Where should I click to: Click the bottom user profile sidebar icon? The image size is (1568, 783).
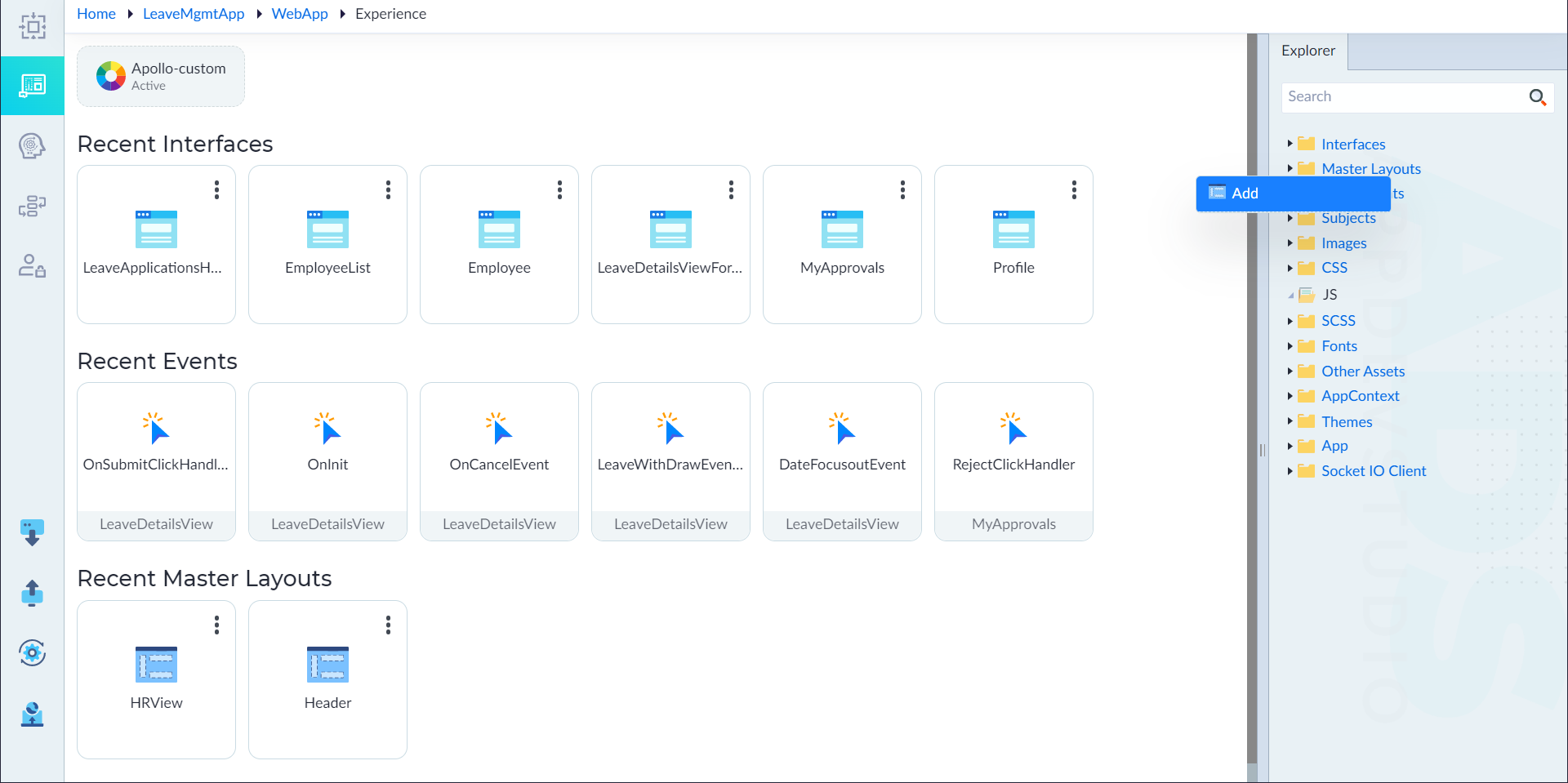pyautogui.click(x=32, y=714)
